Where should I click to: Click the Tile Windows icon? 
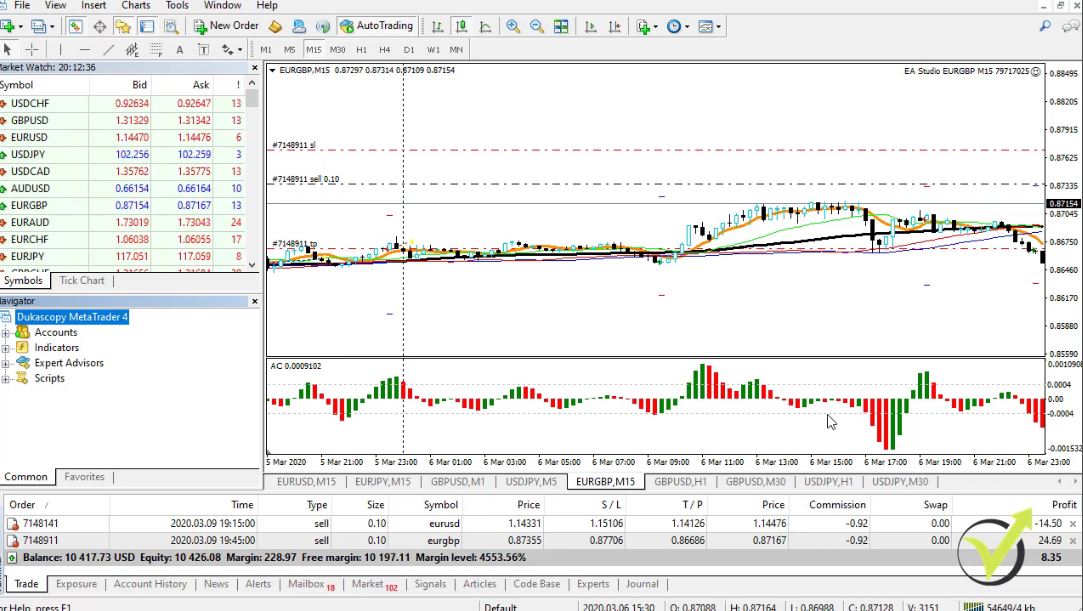[561, 26]
